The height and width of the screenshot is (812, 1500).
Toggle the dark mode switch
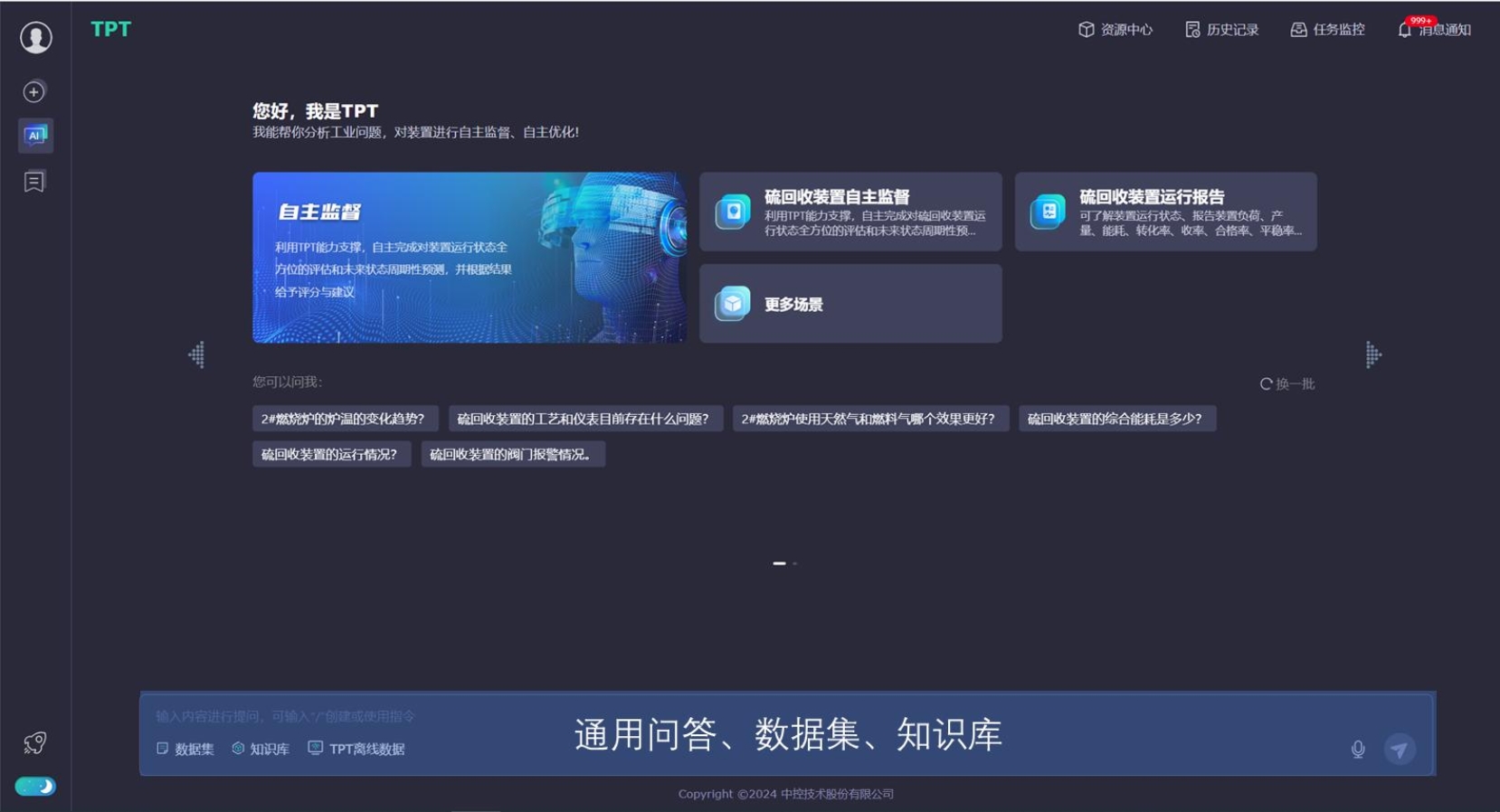[35, 787]
